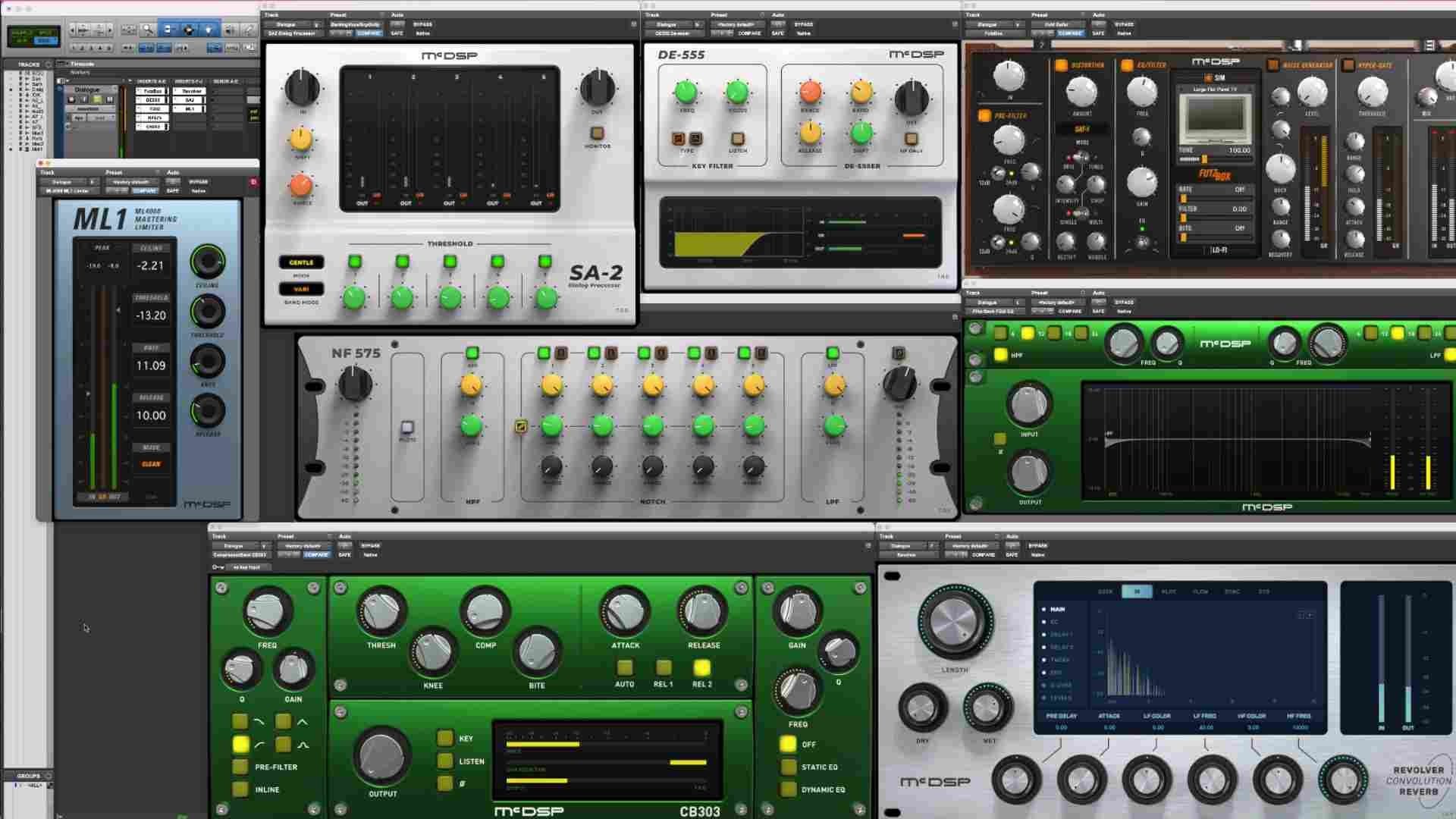The height and width of the screenshot is (819, 1456).
Task: Click the CB303 OUTPUT knob
Action: (382, 756)
